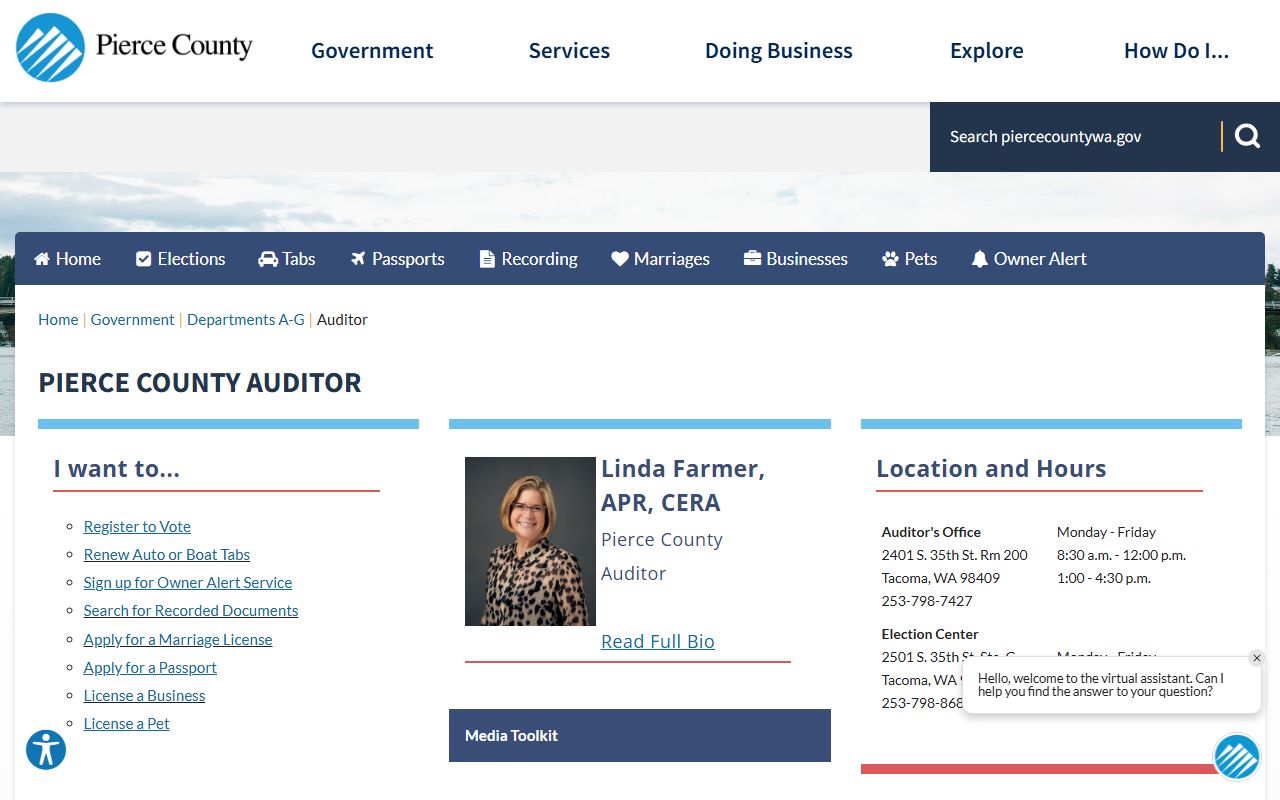Click the address 2401 S. 35th St. Rm 200
This screenshot has height=800, width=1280.
pyautogui.click(x=954, y=555)
